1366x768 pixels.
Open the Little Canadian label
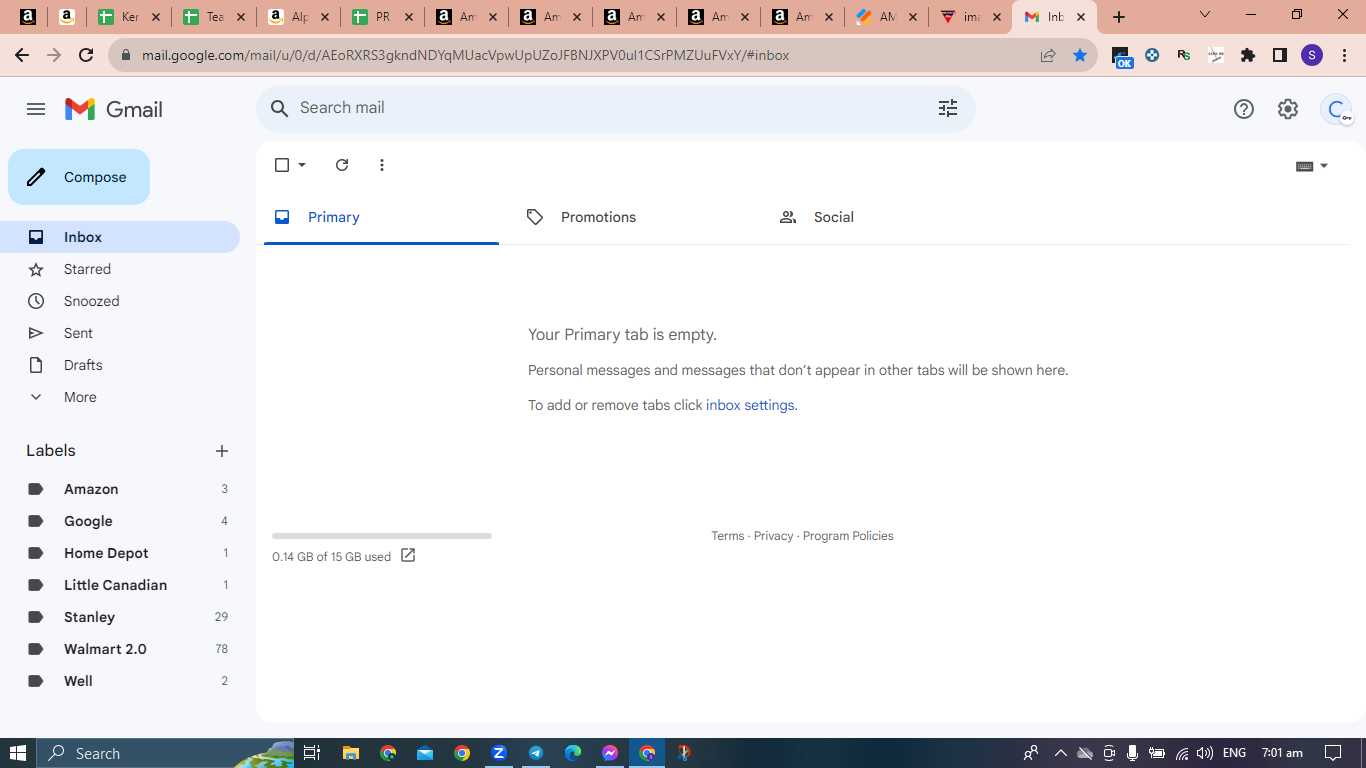pyautogui.click(x=120, y=585)
